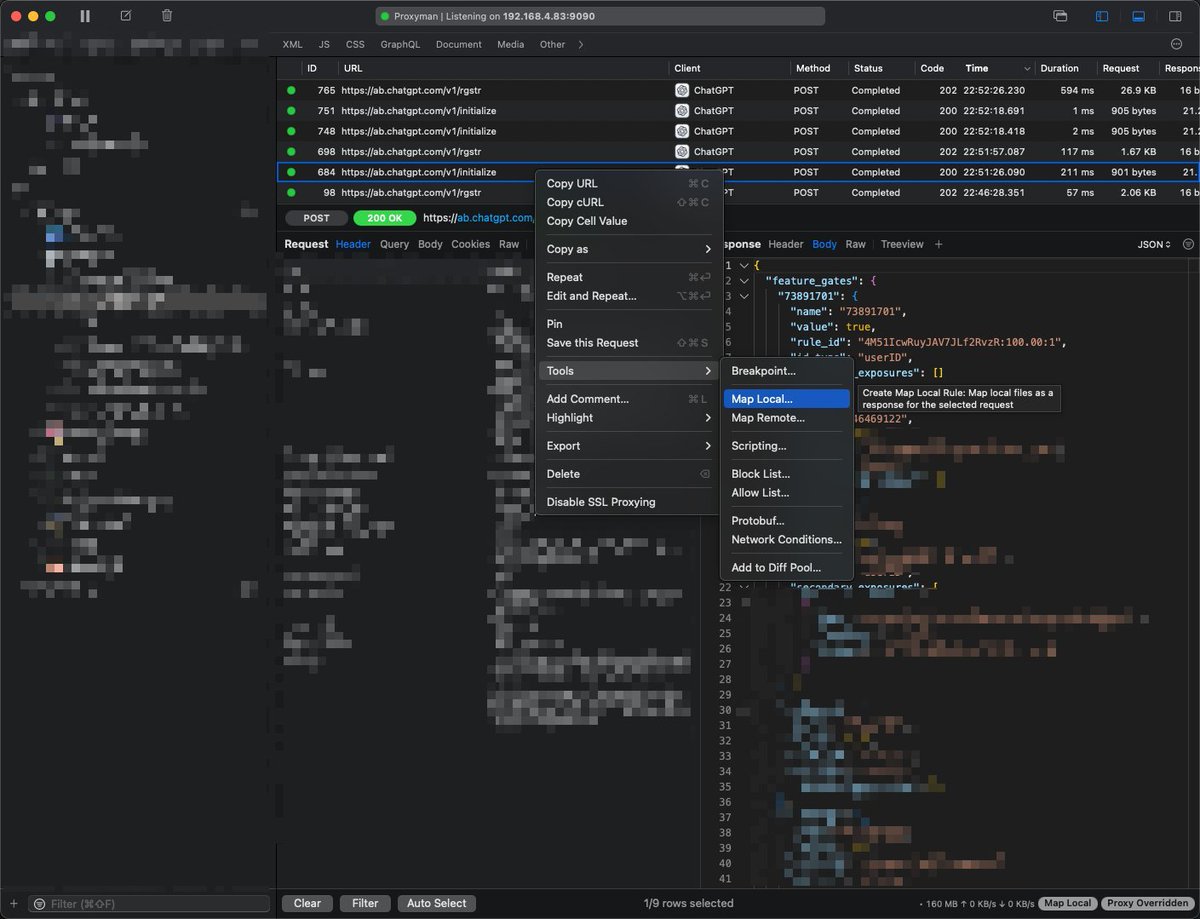Choose Network Conditions... in Tools submenu

(x=786, y=540)
